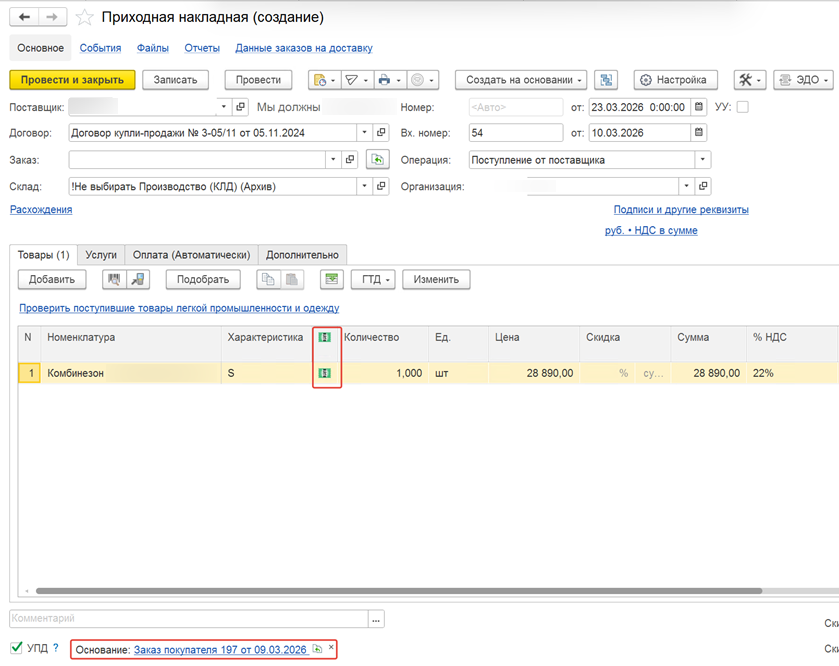
Task: Click the green icon in Комбинезон row
Action: (x=324, y=373)
